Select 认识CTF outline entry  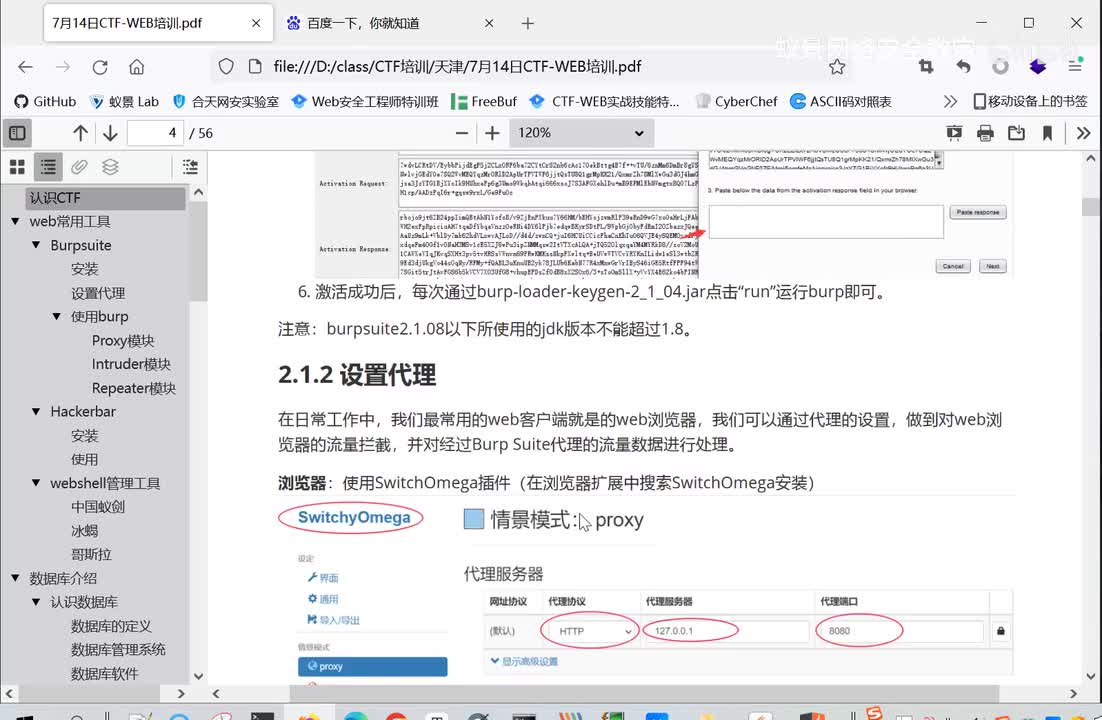point(105,198)
